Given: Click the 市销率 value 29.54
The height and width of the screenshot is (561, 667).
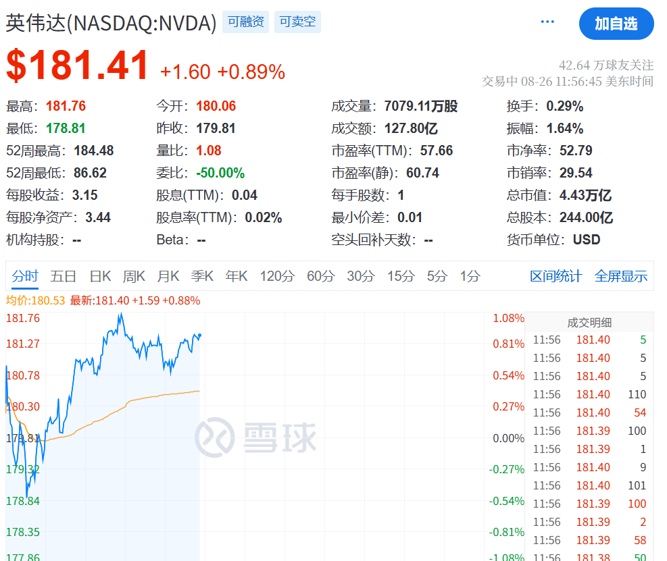Looking at the screenshot, I should tap(576, 173).
